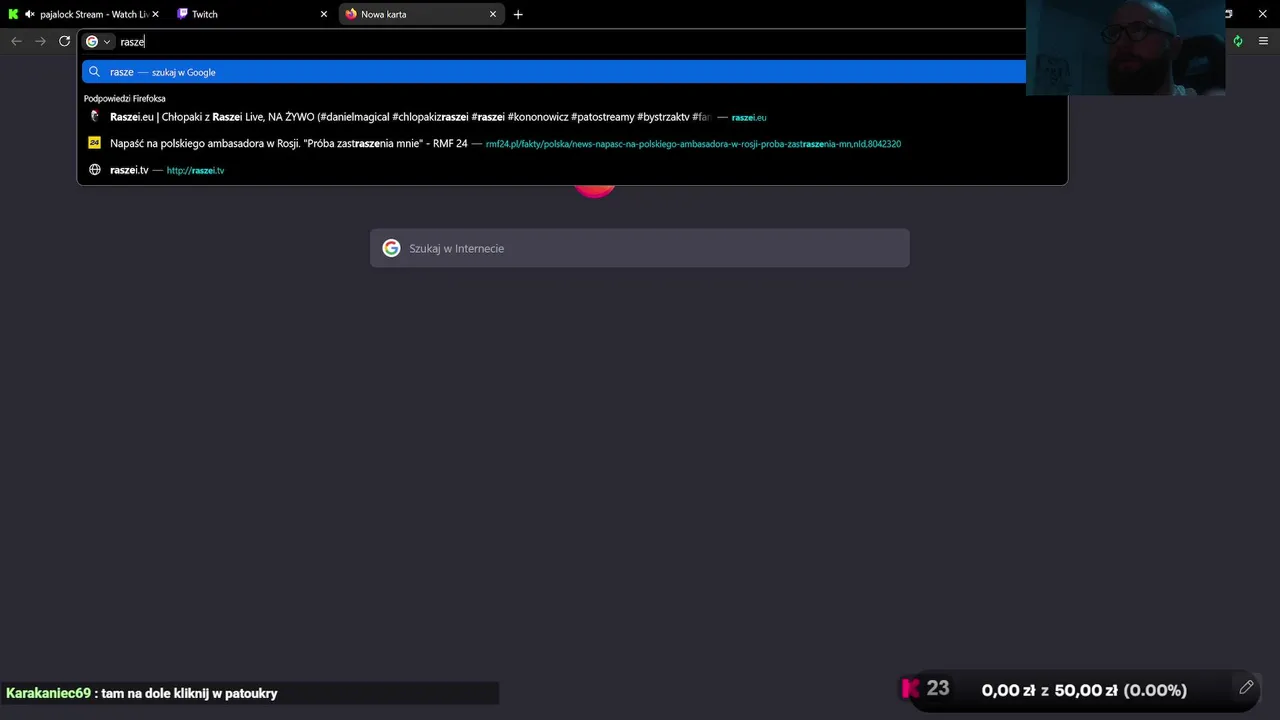
Task: Click the pencil edit icon on donation goal
Action: [x=1246, y=687]
